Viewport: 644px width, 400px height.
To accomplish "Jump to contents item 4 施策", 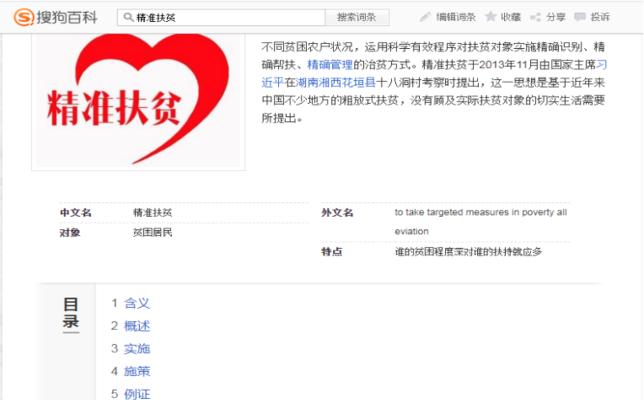I will 137,371.
